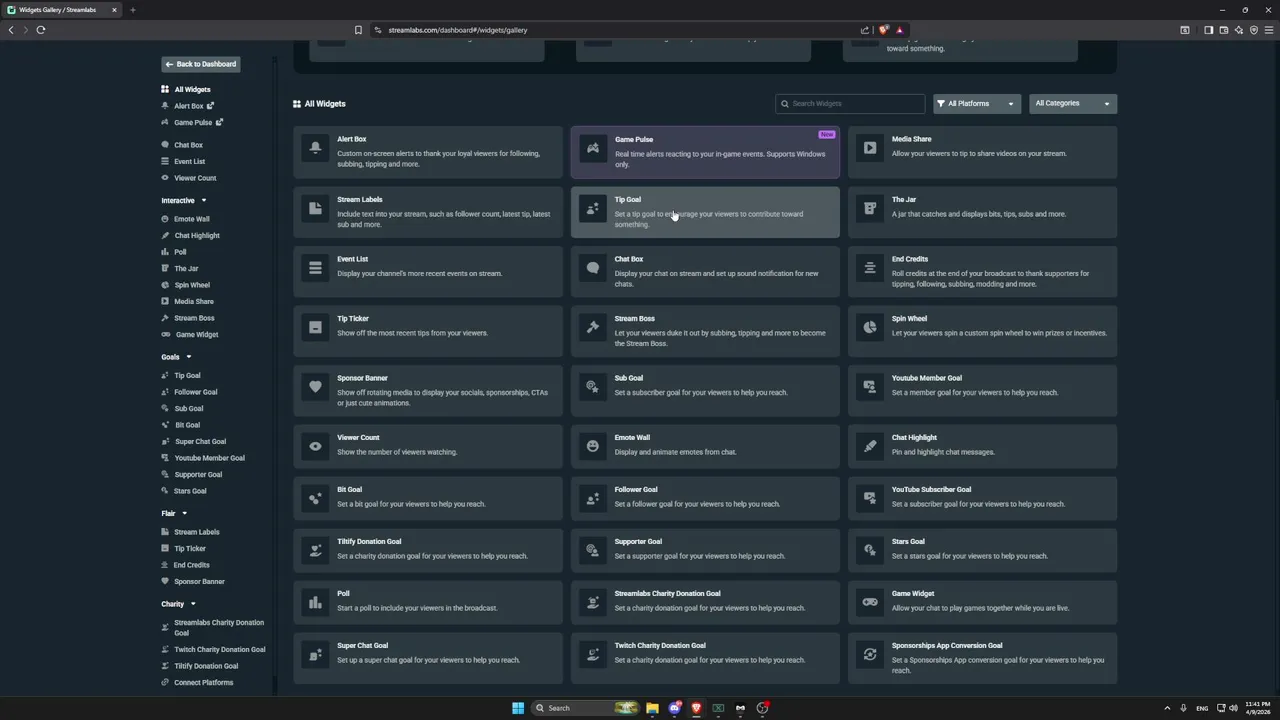Open the Super Chat Goal widget card
The height and width of the screenshot is (720, 1280).
tap(428, 657)
